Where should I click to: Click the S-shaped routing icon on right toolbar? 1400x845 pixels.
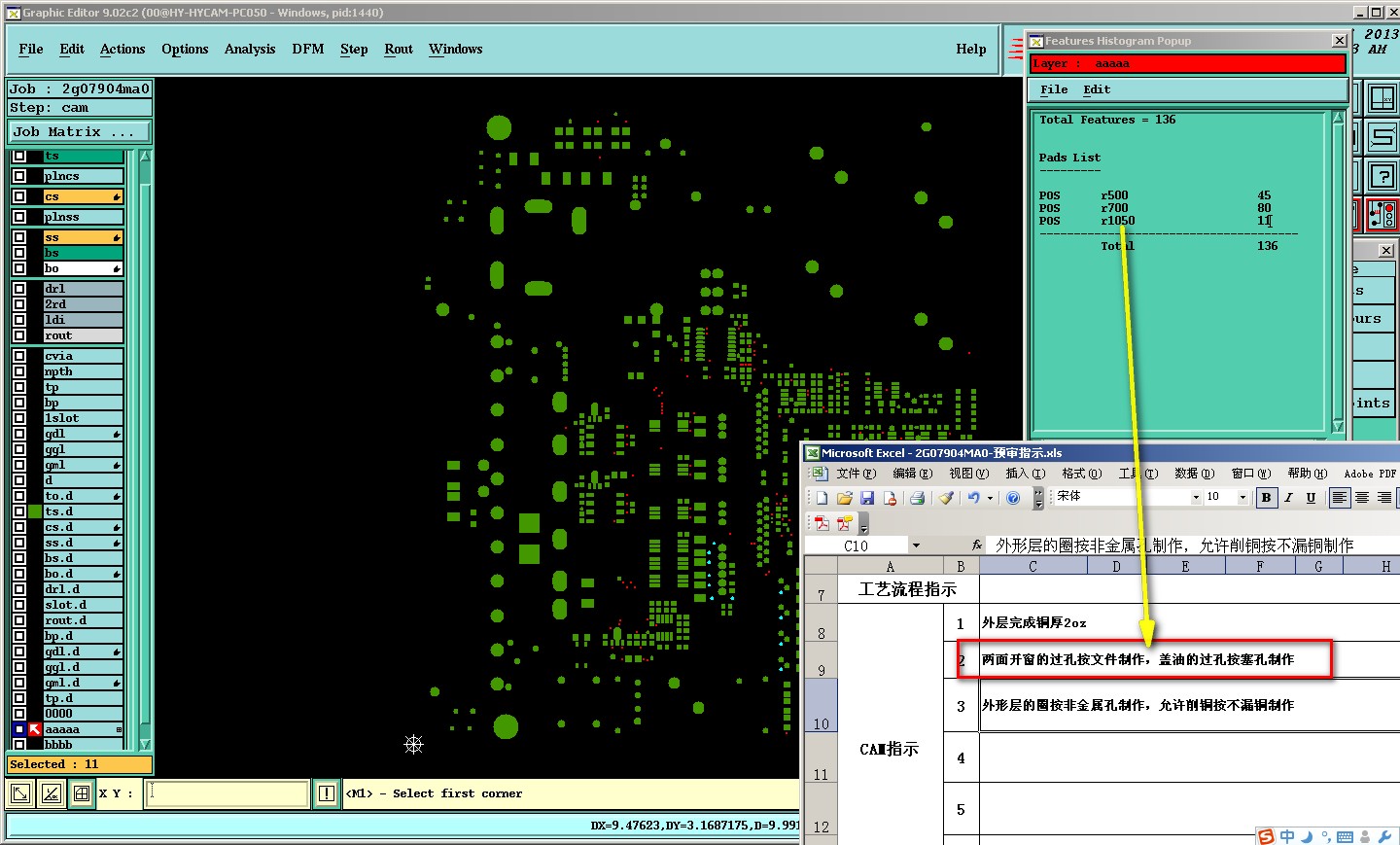tap(1382, 137)
